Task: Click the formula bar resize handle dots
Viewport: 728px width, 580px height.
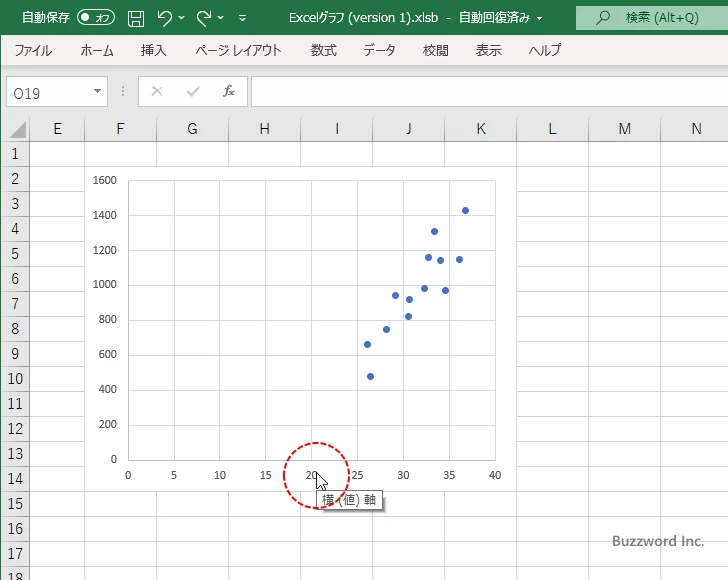Action: point(123,91)
